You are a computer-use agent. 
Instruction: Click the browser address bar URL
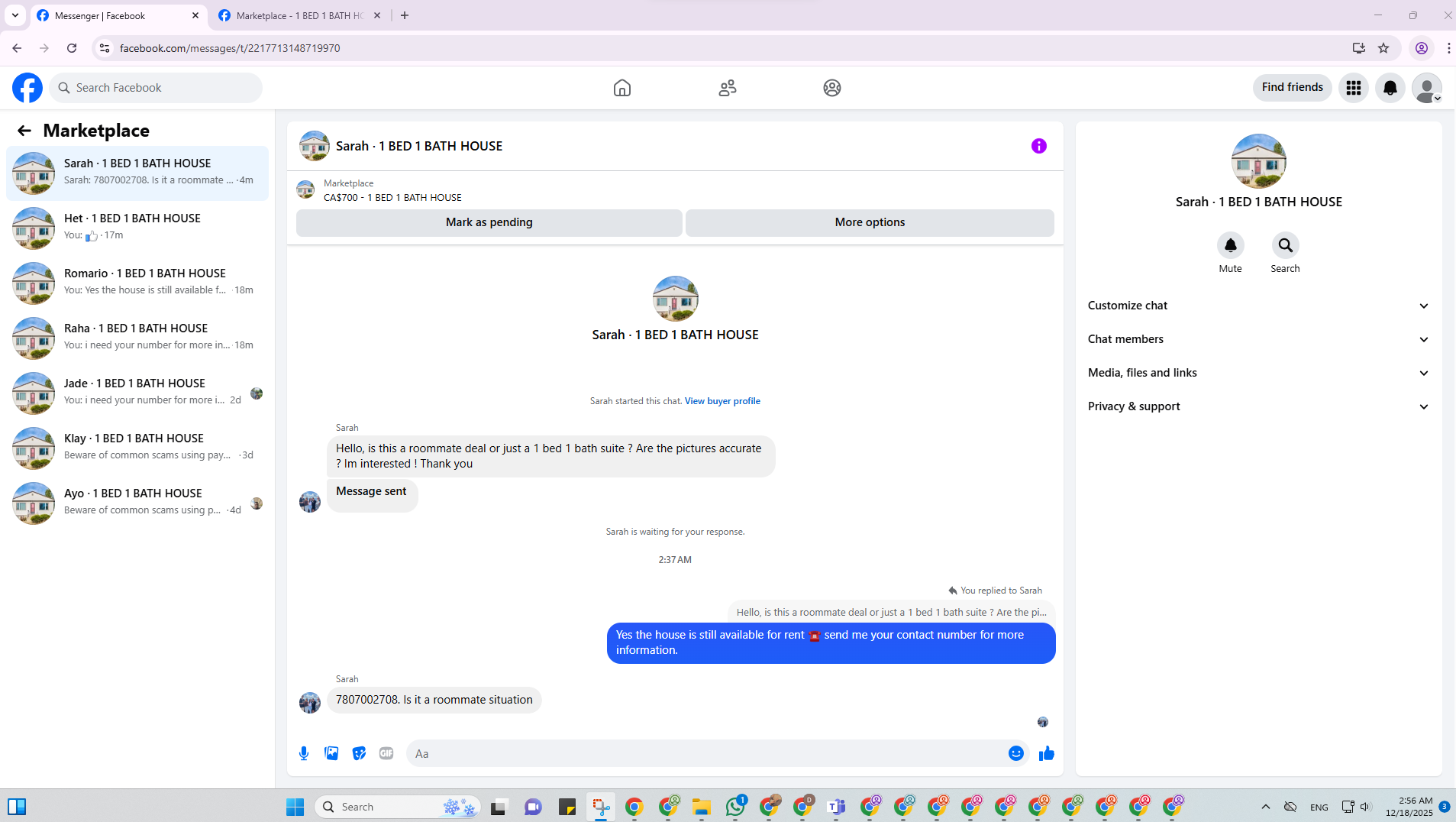[x=230, y=48]
